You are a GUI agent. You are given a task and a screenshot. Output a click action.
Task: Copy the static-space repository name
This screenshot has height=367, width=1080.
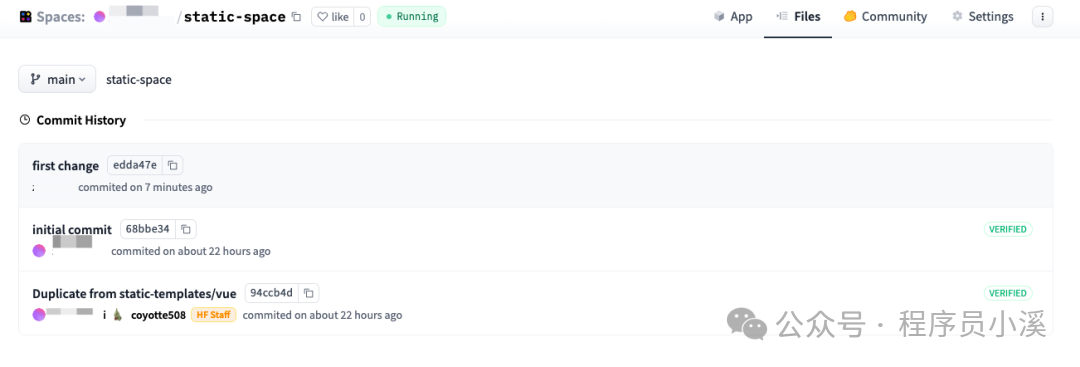tap(296, 17)
